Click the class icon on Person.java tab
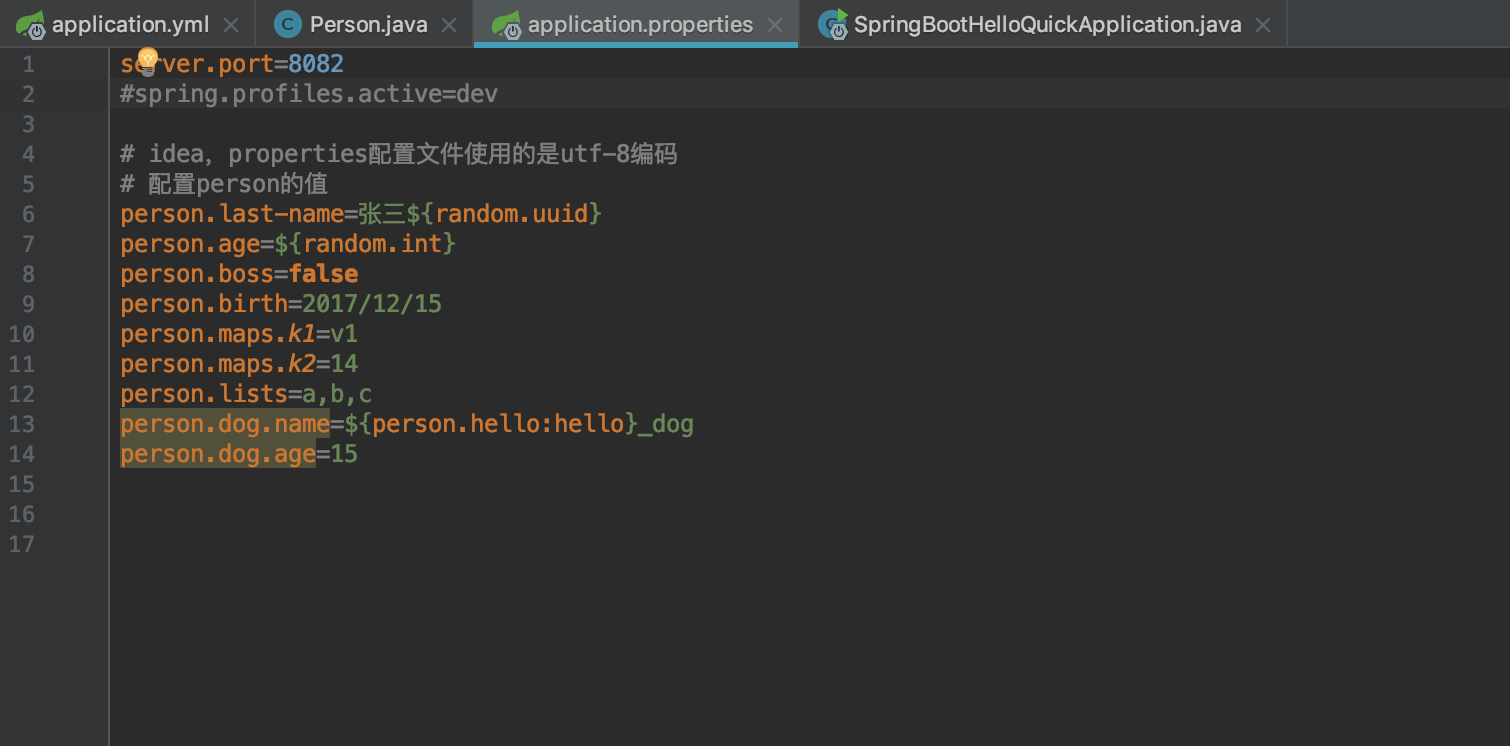The height and width of the screenshot is (746, 1510). [288, 25]
